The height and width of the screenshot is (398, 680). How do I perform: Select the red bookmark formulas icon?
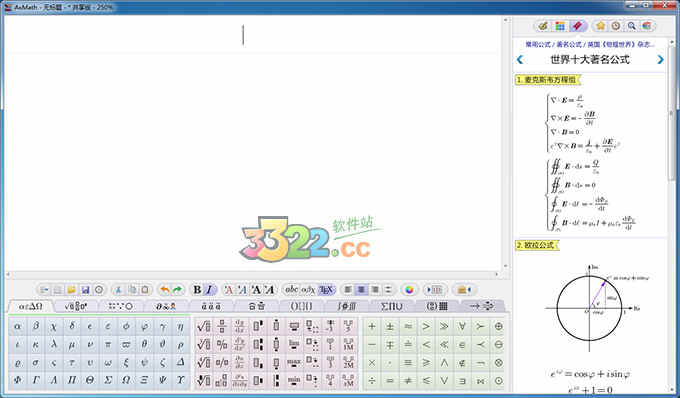tap(577, 26)
